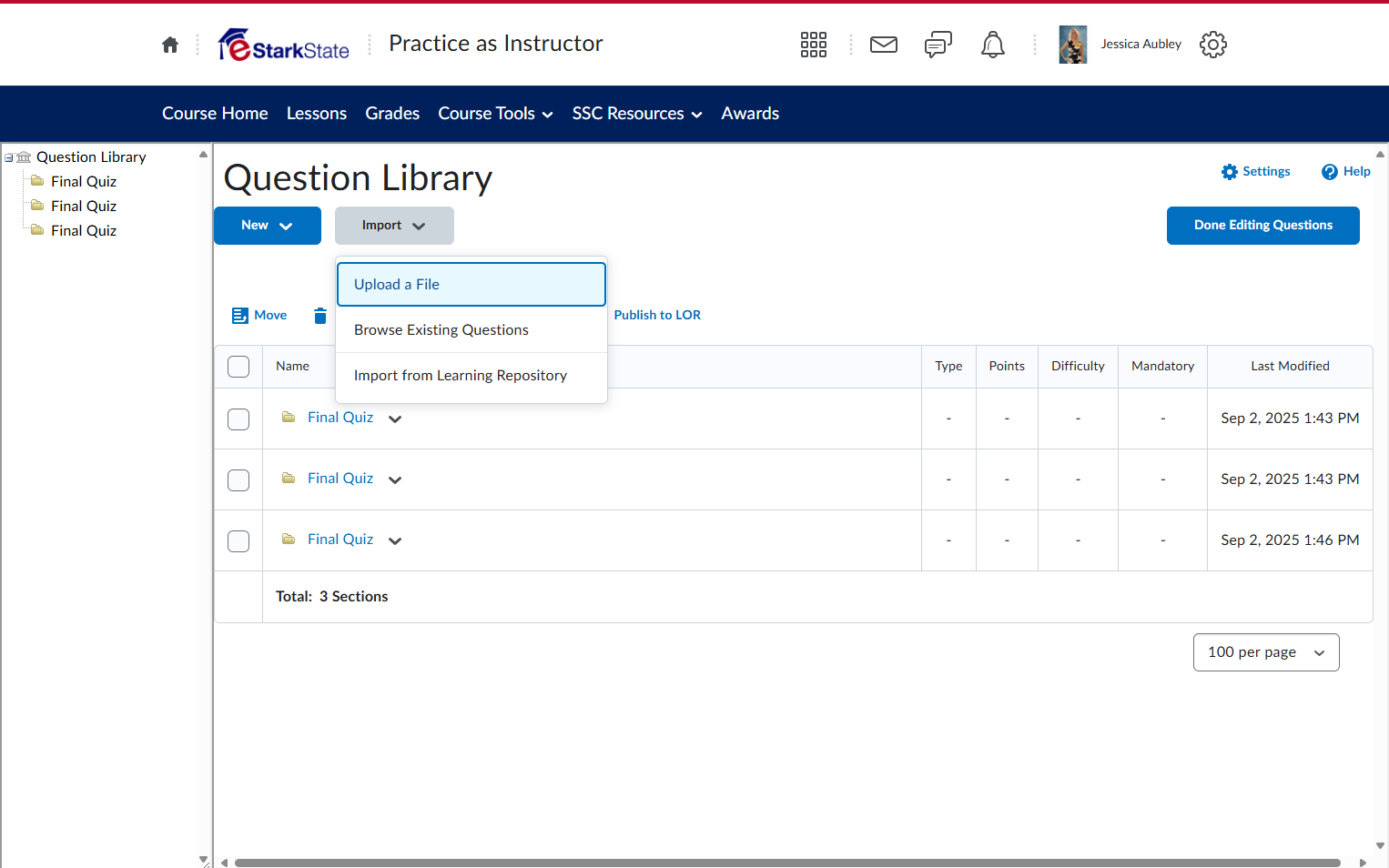Close the Import dropdown button
This screenshot has height=868, width=1389.
coord(394,226)
